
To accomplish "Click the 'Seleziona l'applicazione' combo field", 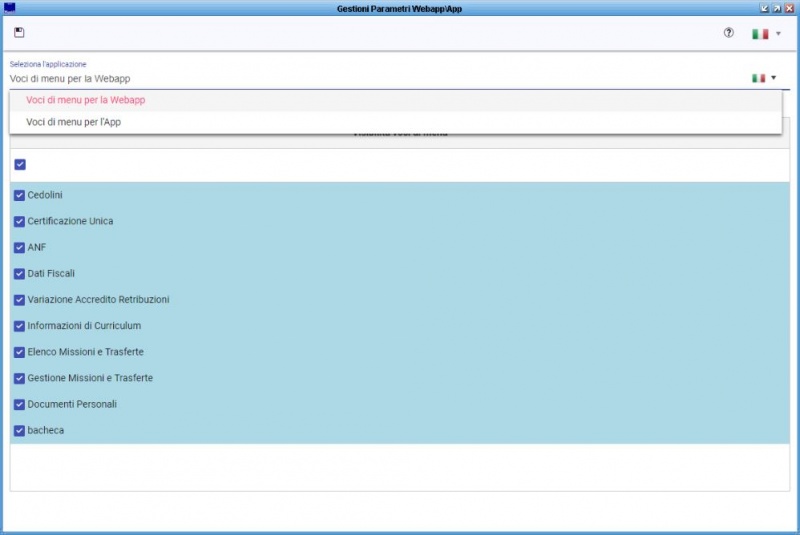I will point(399,79).
